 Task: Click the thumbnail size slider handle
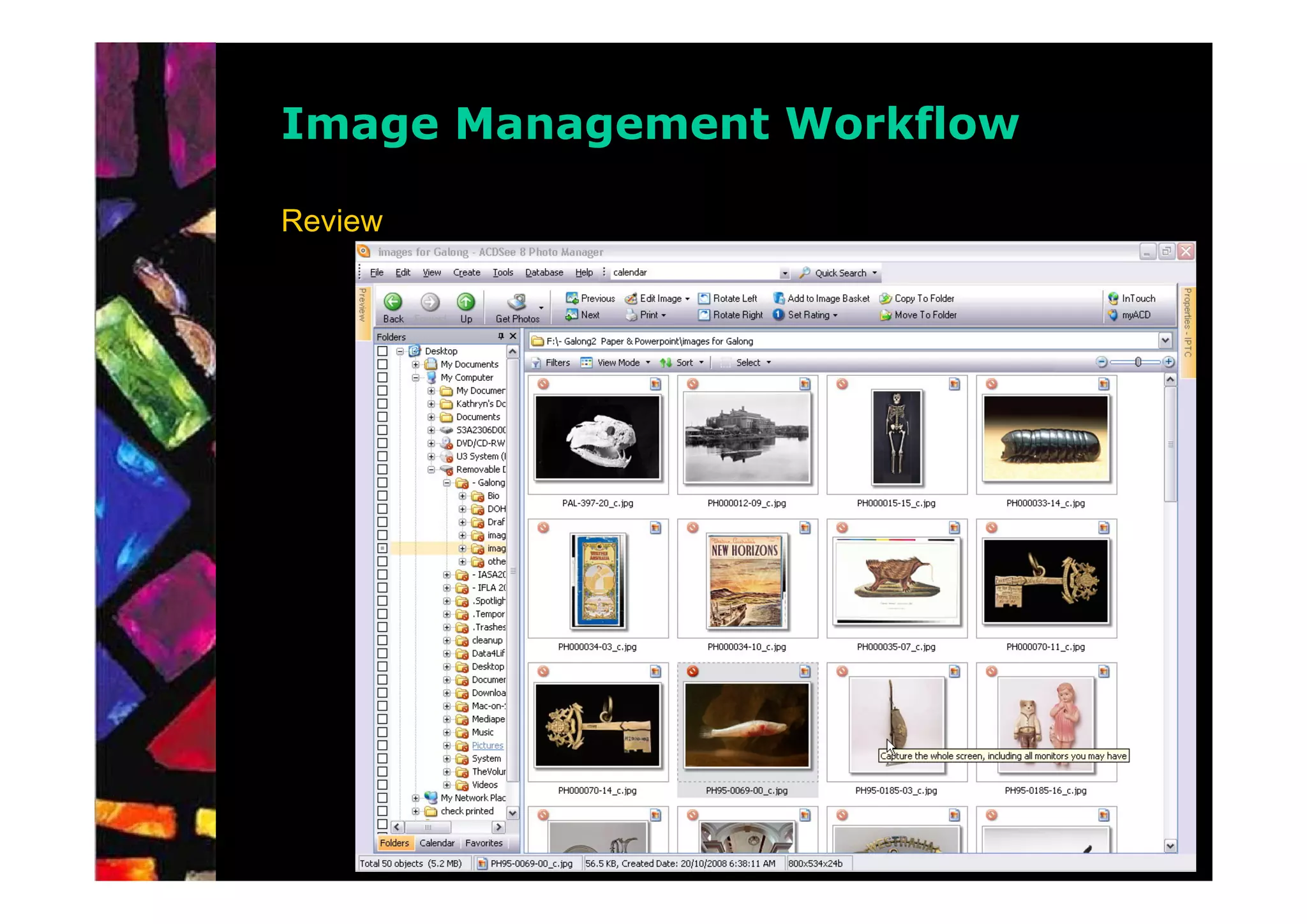(1138, 362)
